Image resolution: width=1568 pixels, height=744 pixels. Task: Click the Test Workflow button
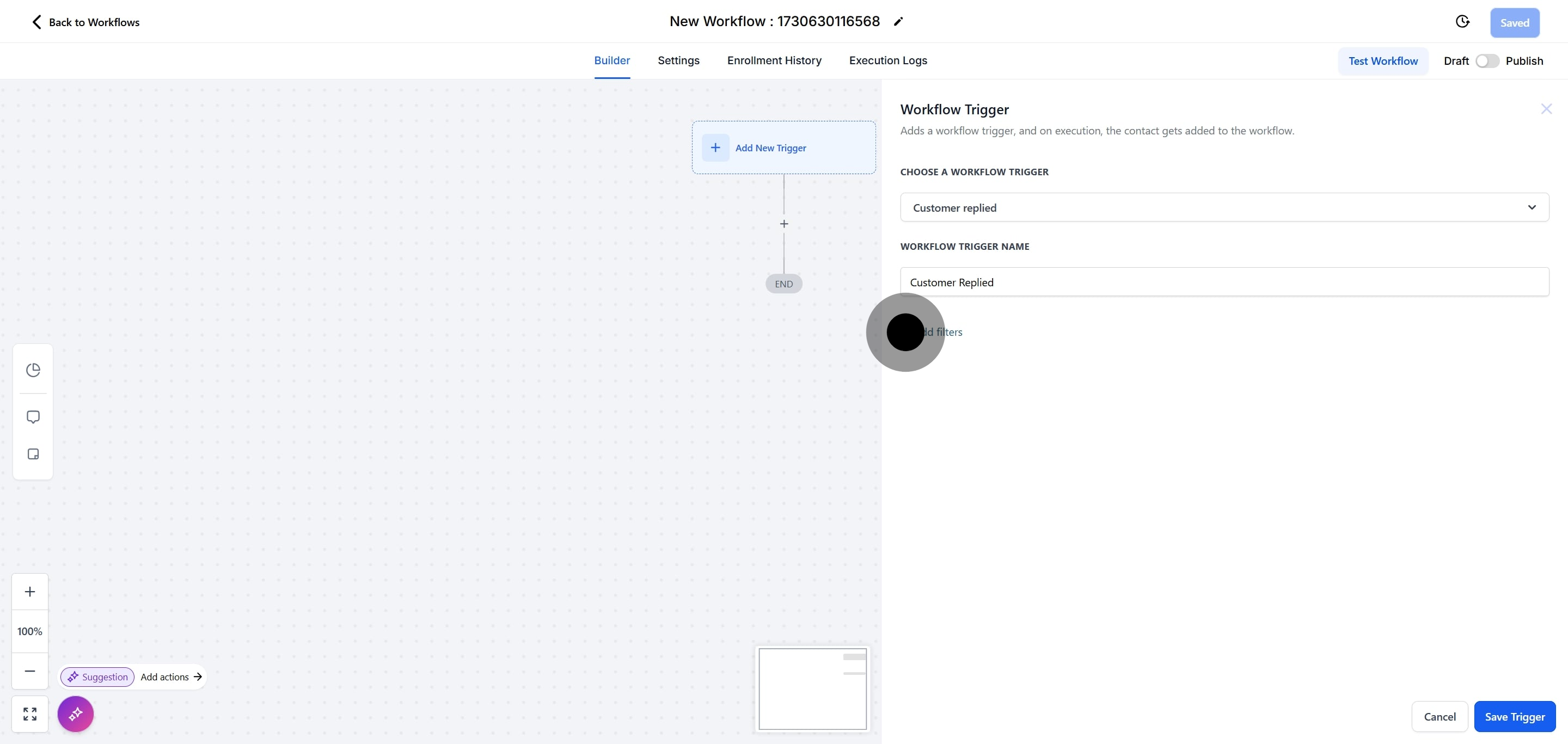[1382, 61]
